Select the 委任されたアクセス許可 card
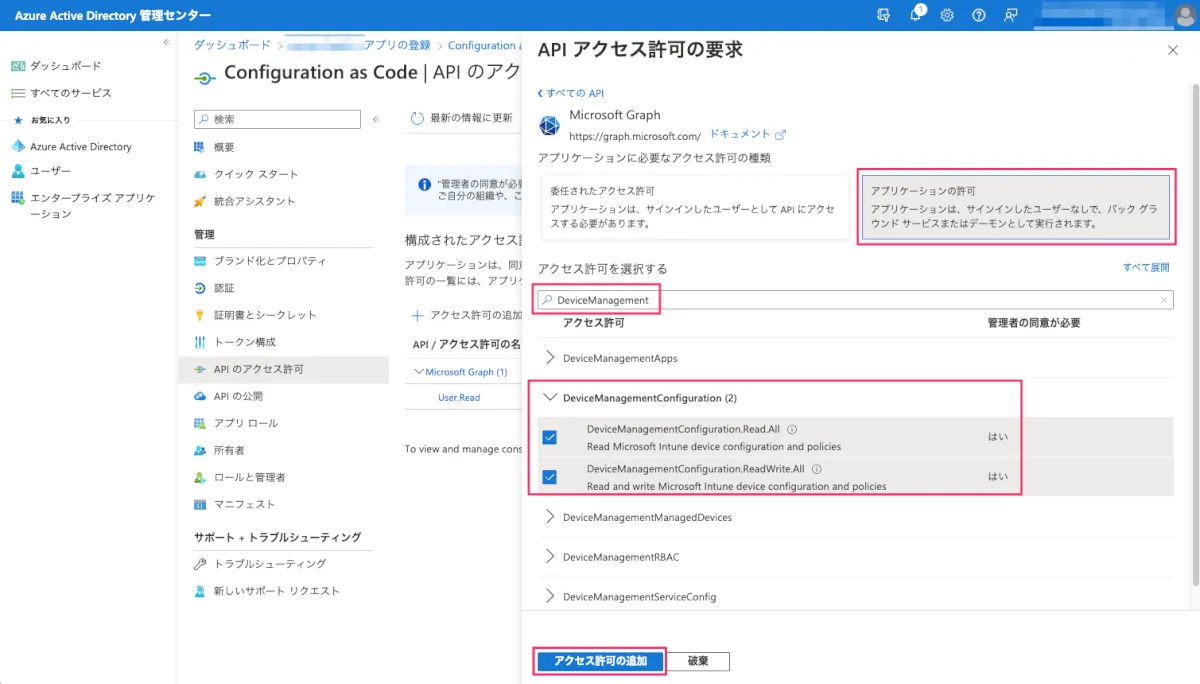 click(x=695, y=207)
